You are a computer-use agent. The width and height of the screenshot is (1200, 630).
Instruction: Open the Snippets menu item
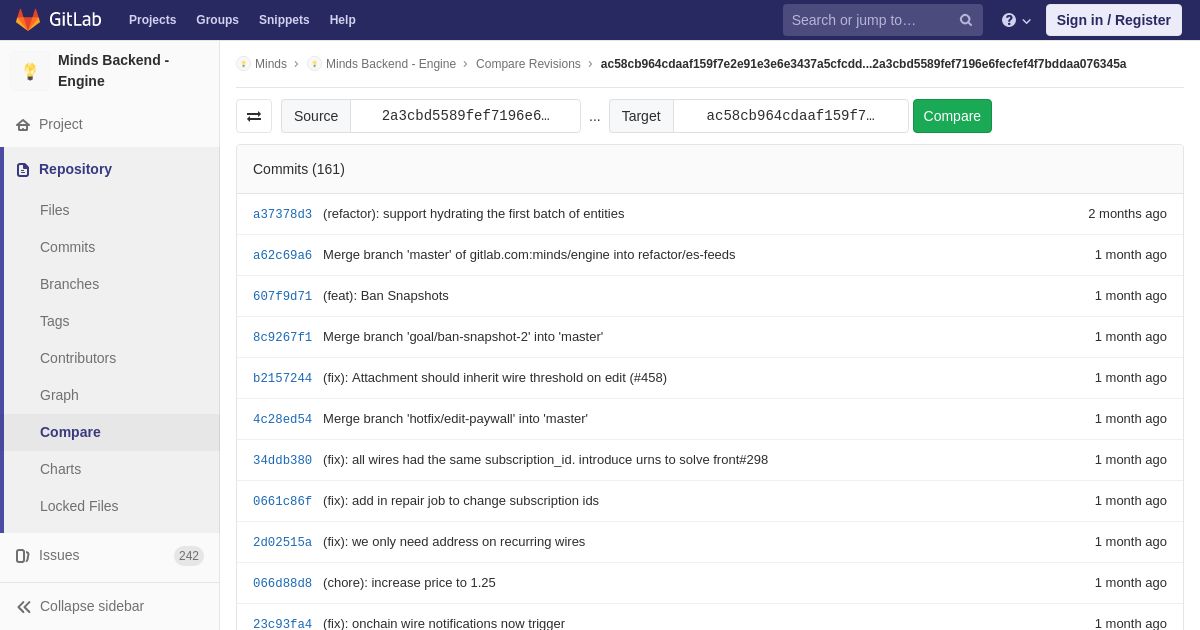(x=284, y=20)
